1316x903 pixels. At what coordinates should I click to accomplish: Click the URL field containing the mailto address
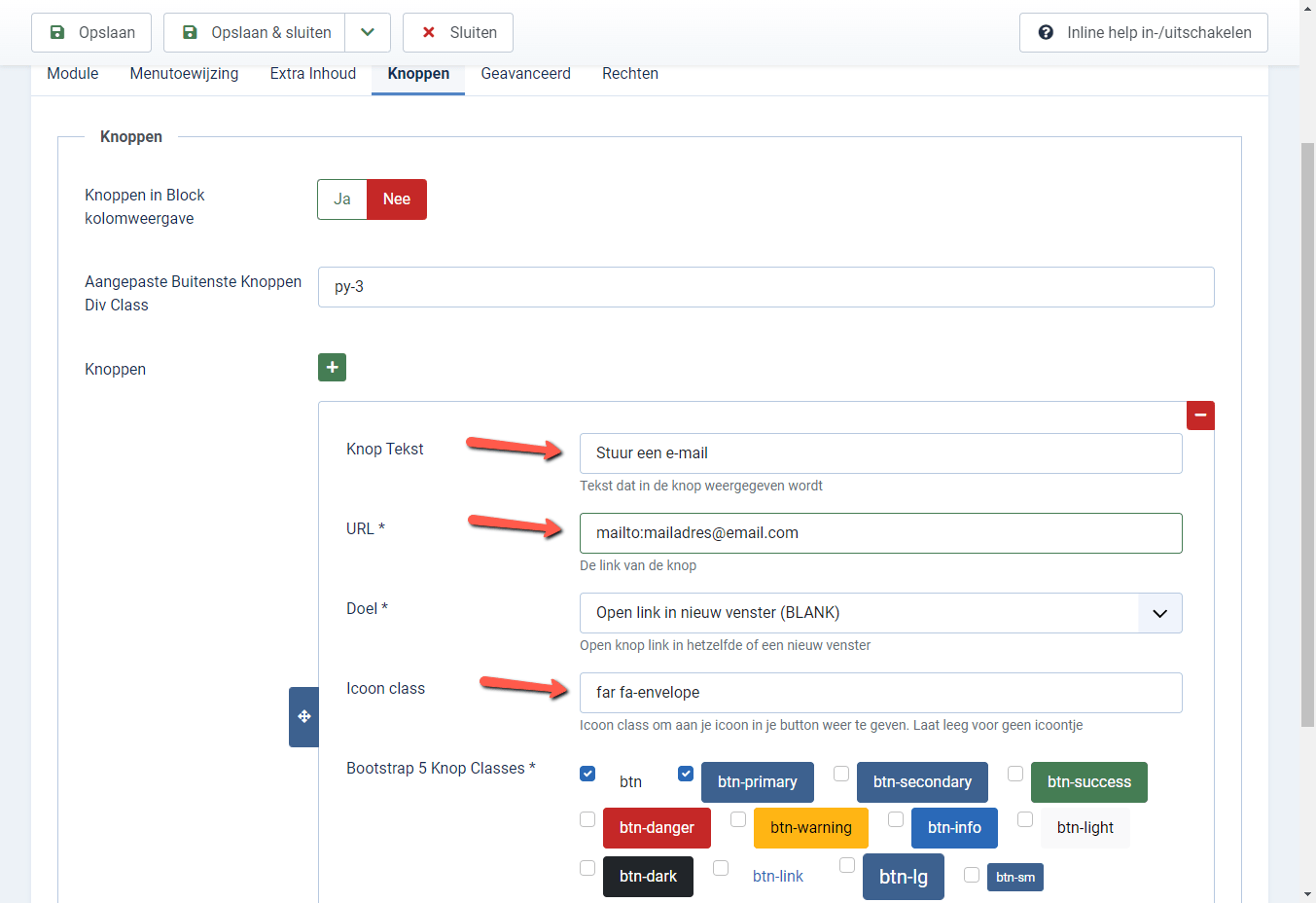click(880, 532)
